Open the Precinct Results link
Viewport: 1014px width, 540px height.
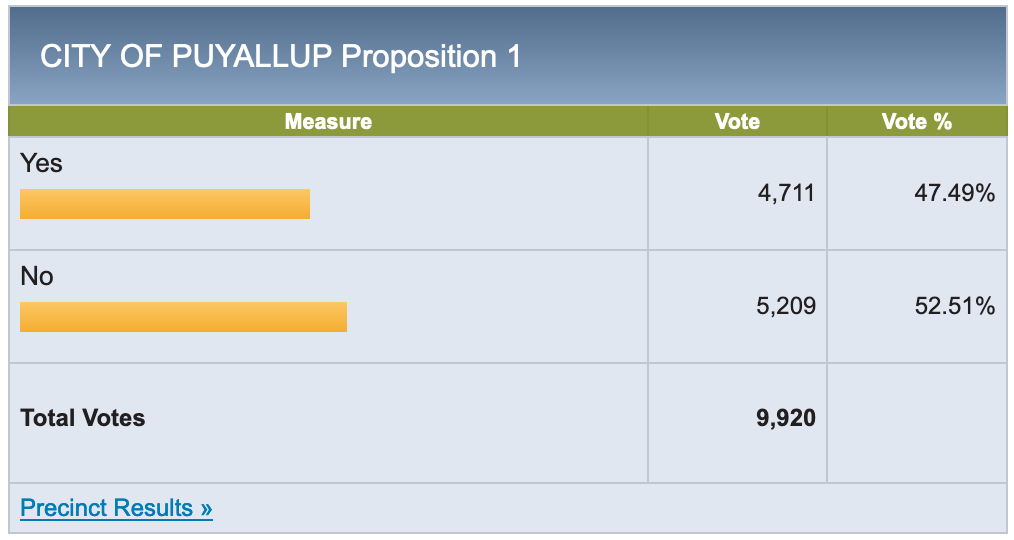pyautogui.click(x=105, y=508)
